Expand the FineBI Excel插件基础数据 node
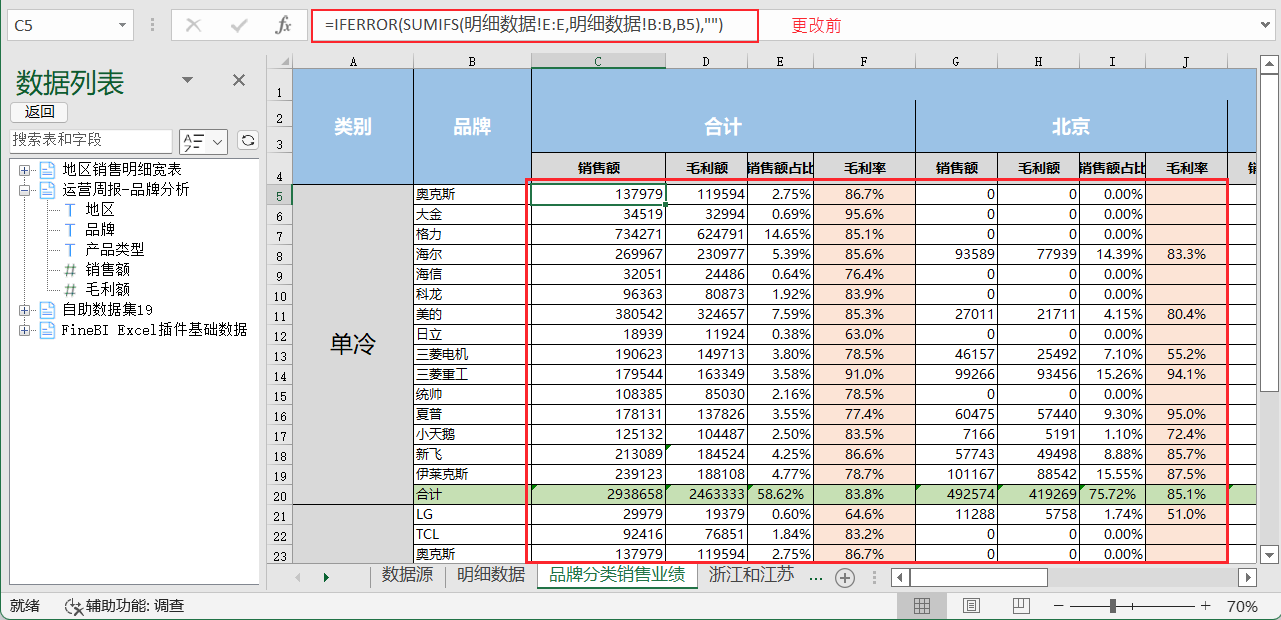This screenshot has width=1281, height=620. pos(24,329)
